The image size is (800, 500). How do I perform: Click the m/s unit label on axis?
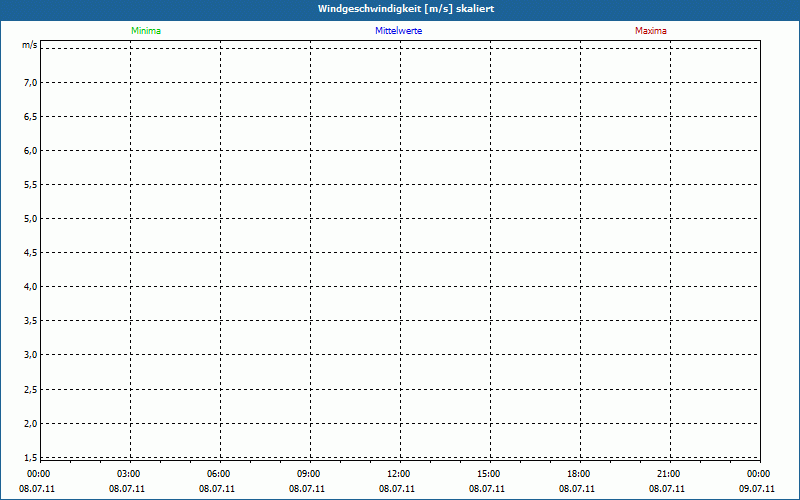pos(30,45)
